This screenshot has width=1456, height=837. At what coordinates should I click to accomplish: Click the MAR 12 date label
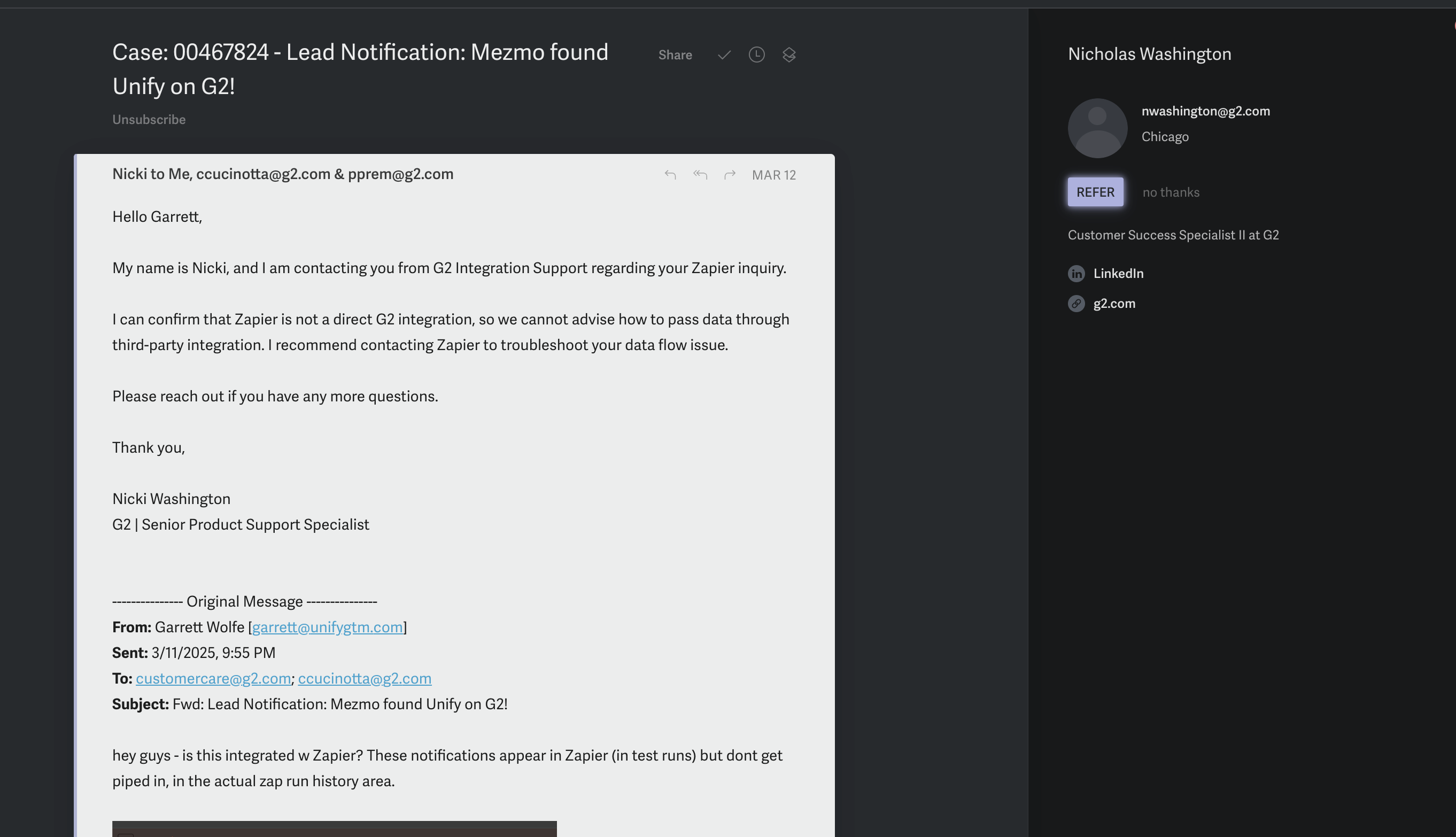773,175
